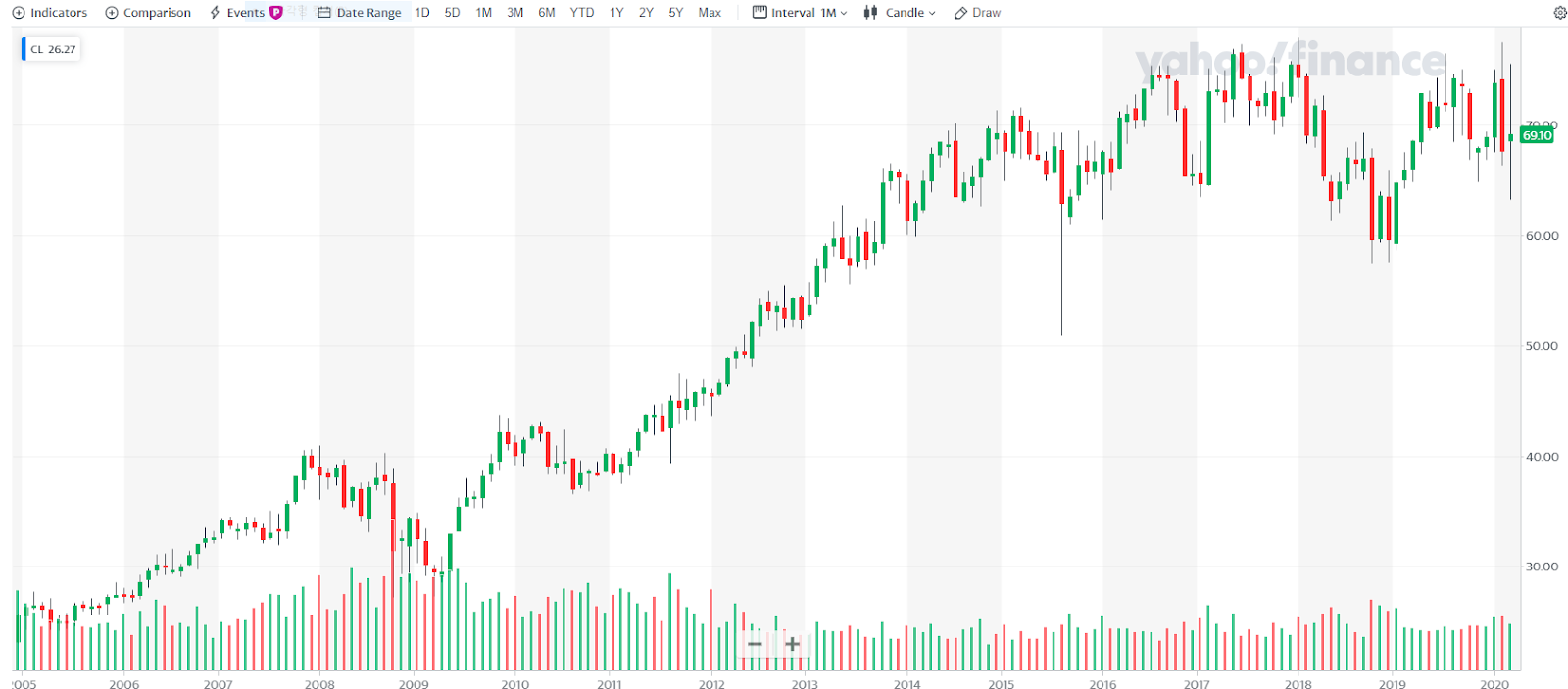Expand the Candle chart type dropdown

click(x=900, y=13)
